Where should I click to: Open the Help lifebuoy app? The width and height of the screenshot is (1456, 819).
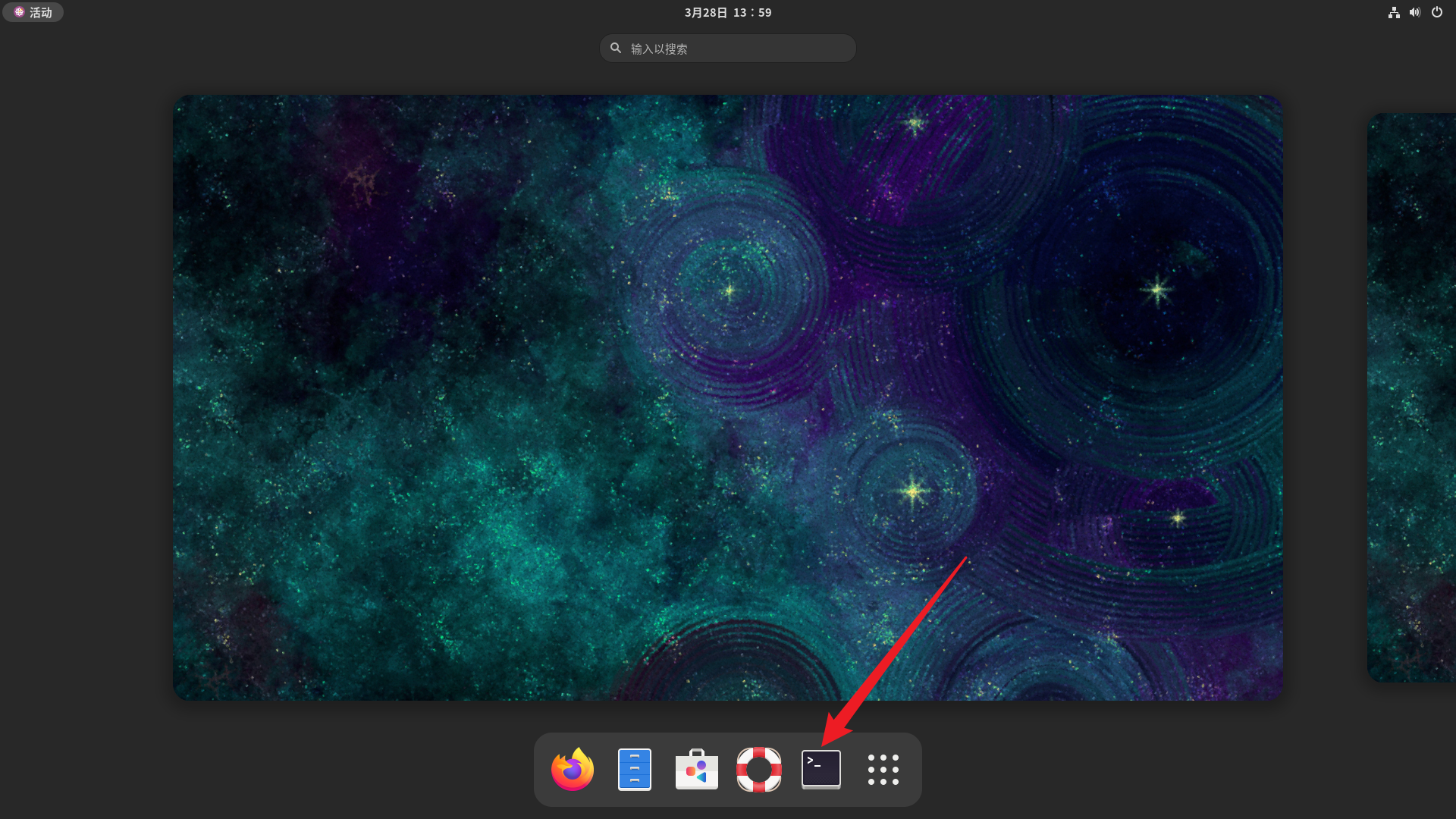tap(759, 769)
